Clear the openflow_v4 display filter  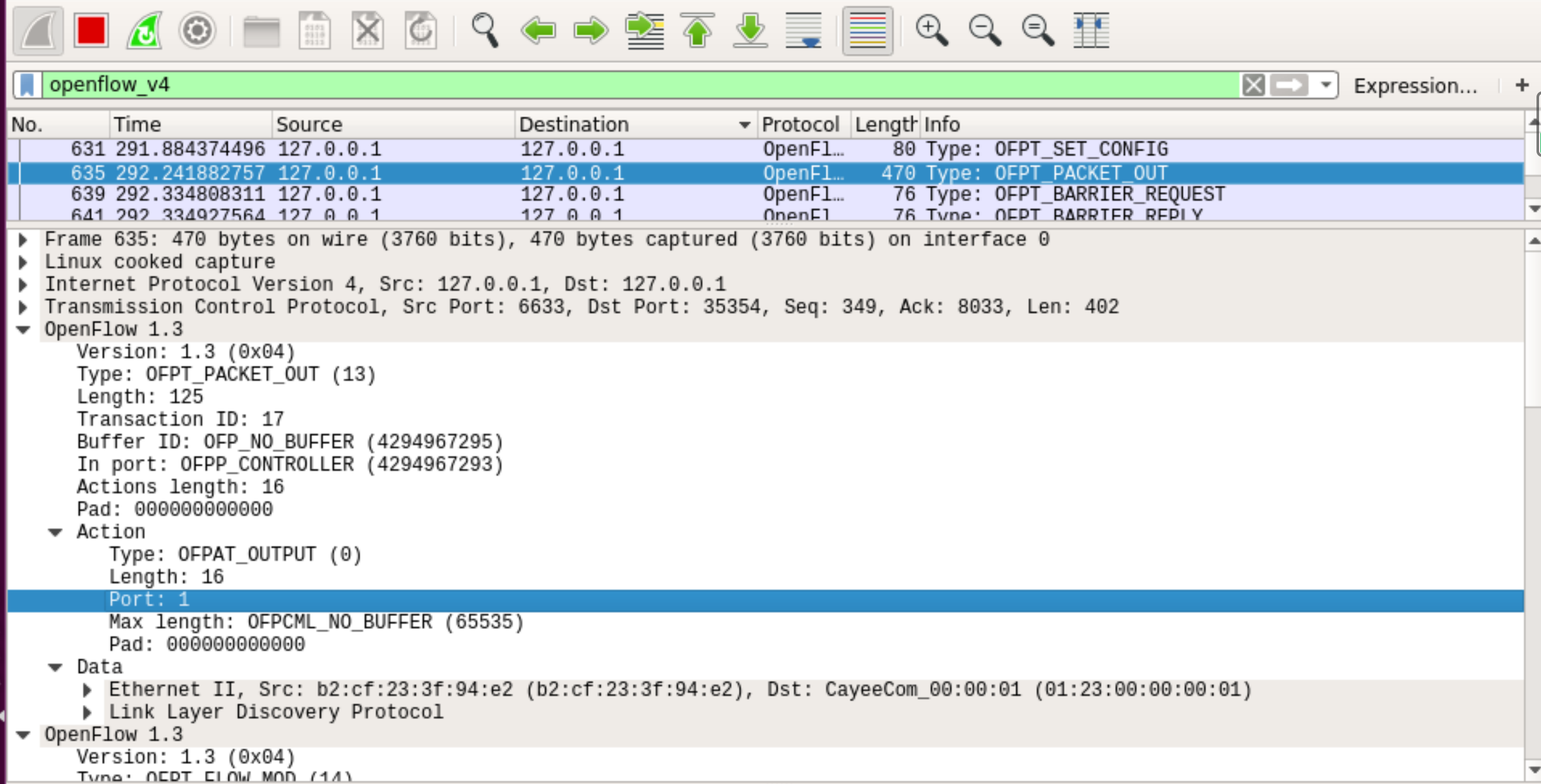pos(1253,85)
